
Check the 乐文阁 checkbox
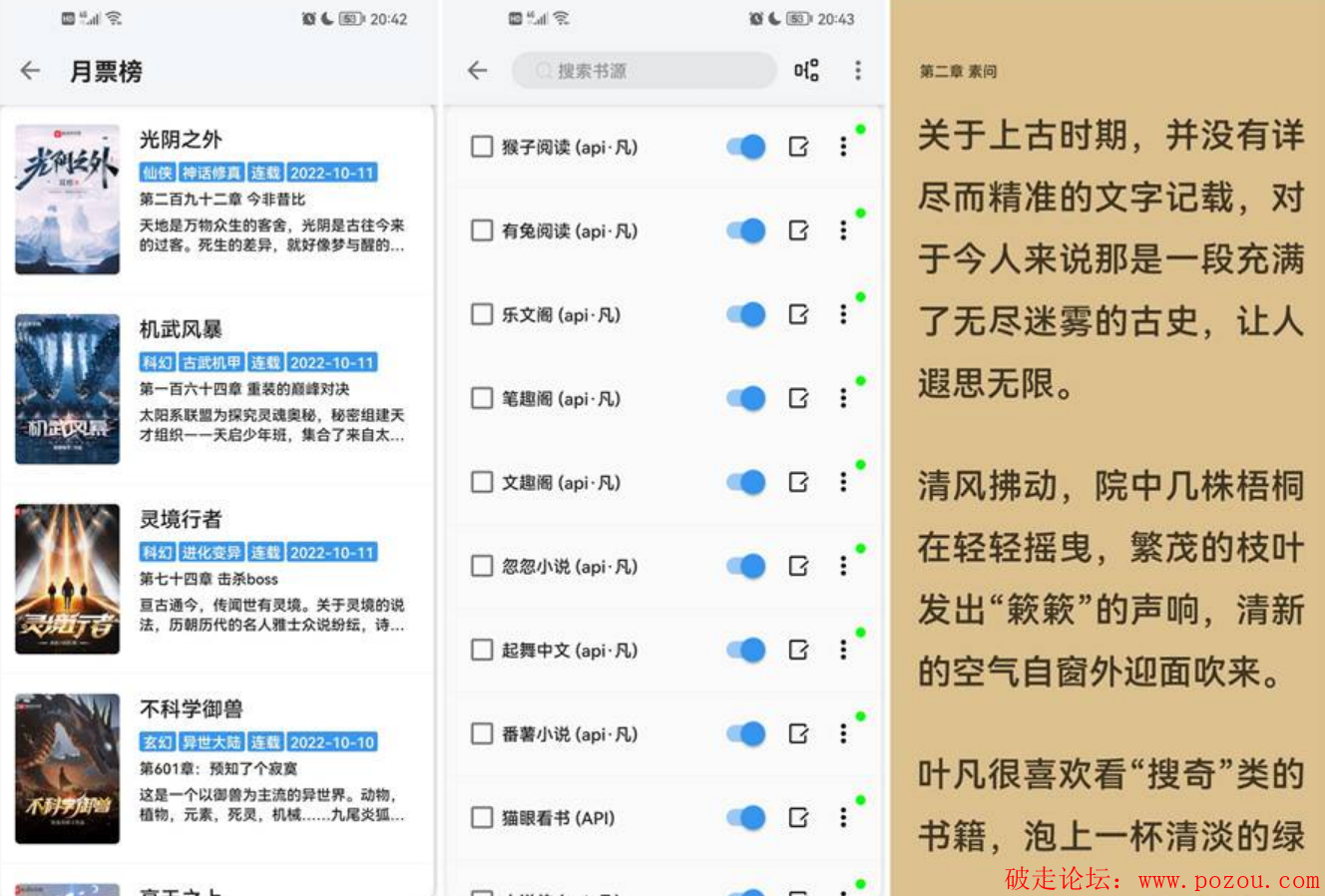(482, 314)
